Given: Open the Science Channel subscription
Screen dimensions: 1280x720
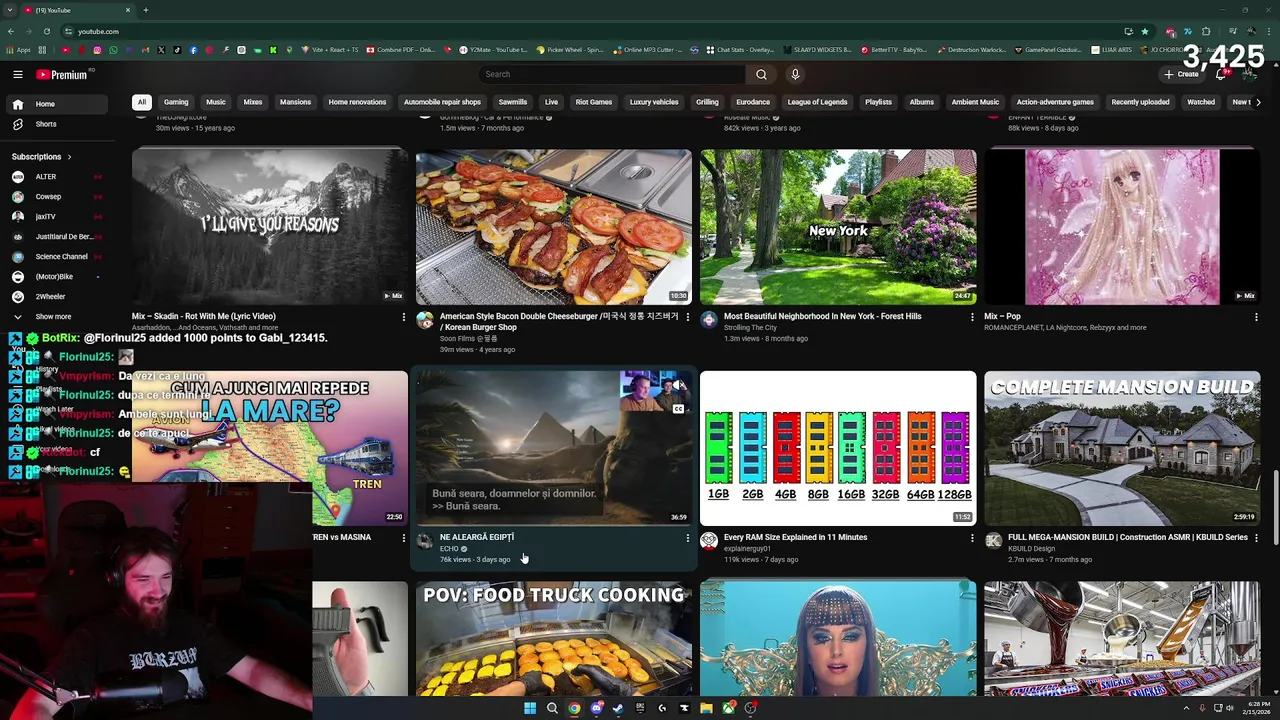Looking at the screenshot, I should [56, 257].
